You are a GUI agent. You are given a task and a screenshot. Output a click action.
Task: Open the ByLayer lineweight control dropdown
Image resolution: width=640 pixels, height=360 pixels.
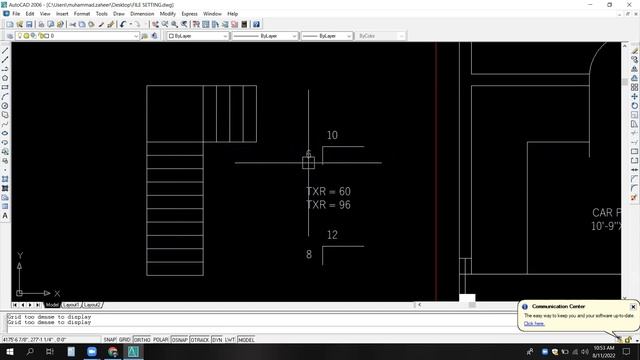point(327,36)
